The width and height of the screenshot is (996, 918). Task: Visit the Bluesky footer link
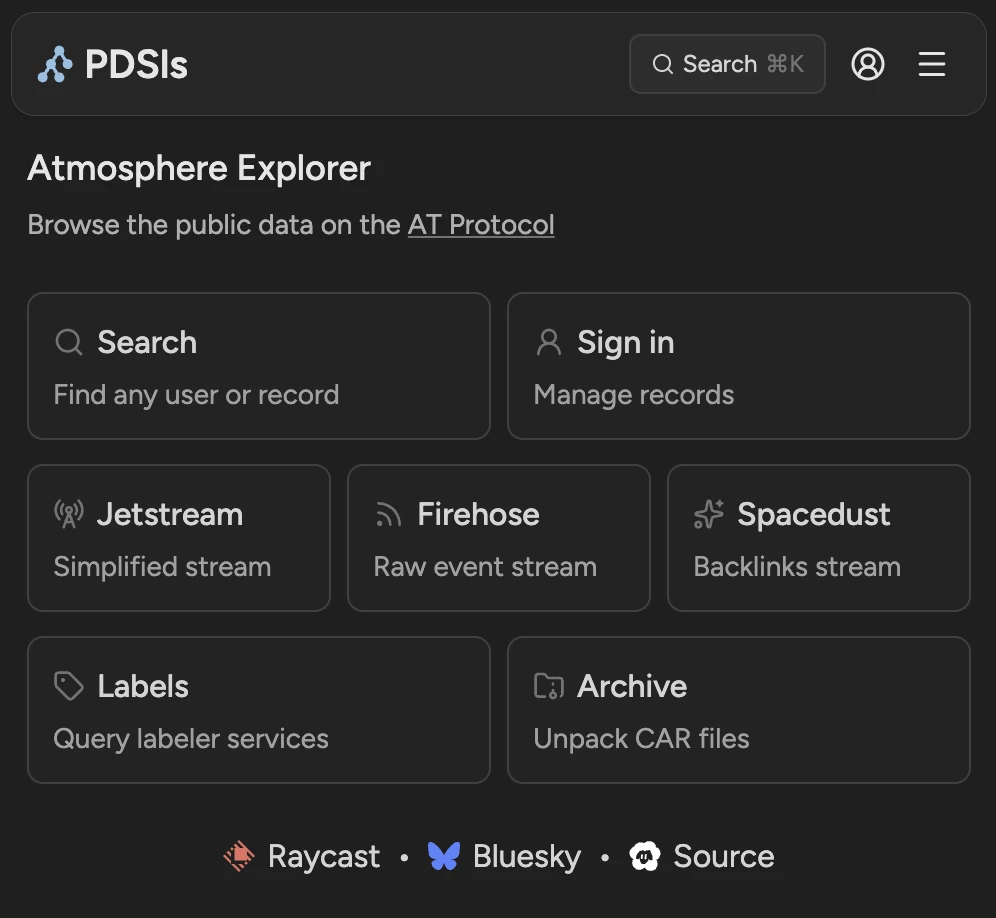(x=505, y=857)
